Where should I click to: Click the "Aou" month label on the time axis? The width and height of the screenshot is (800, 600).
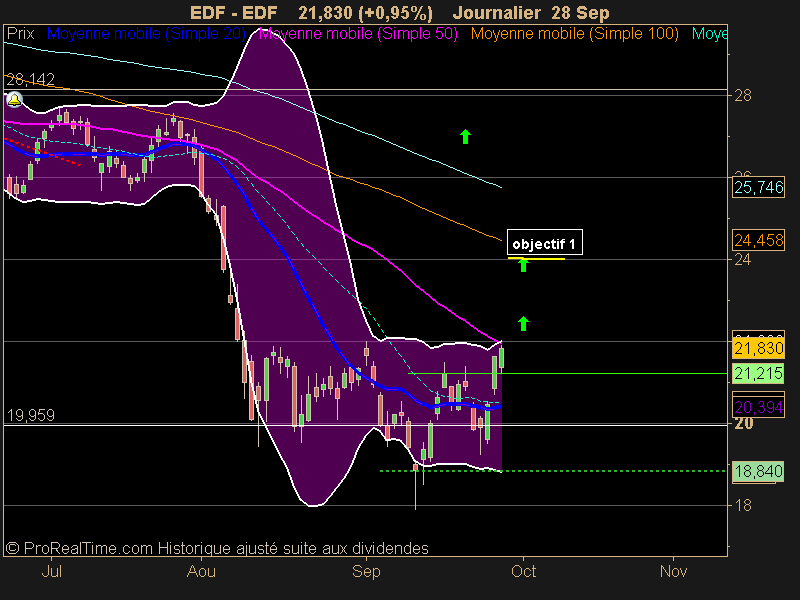(201, 571)
